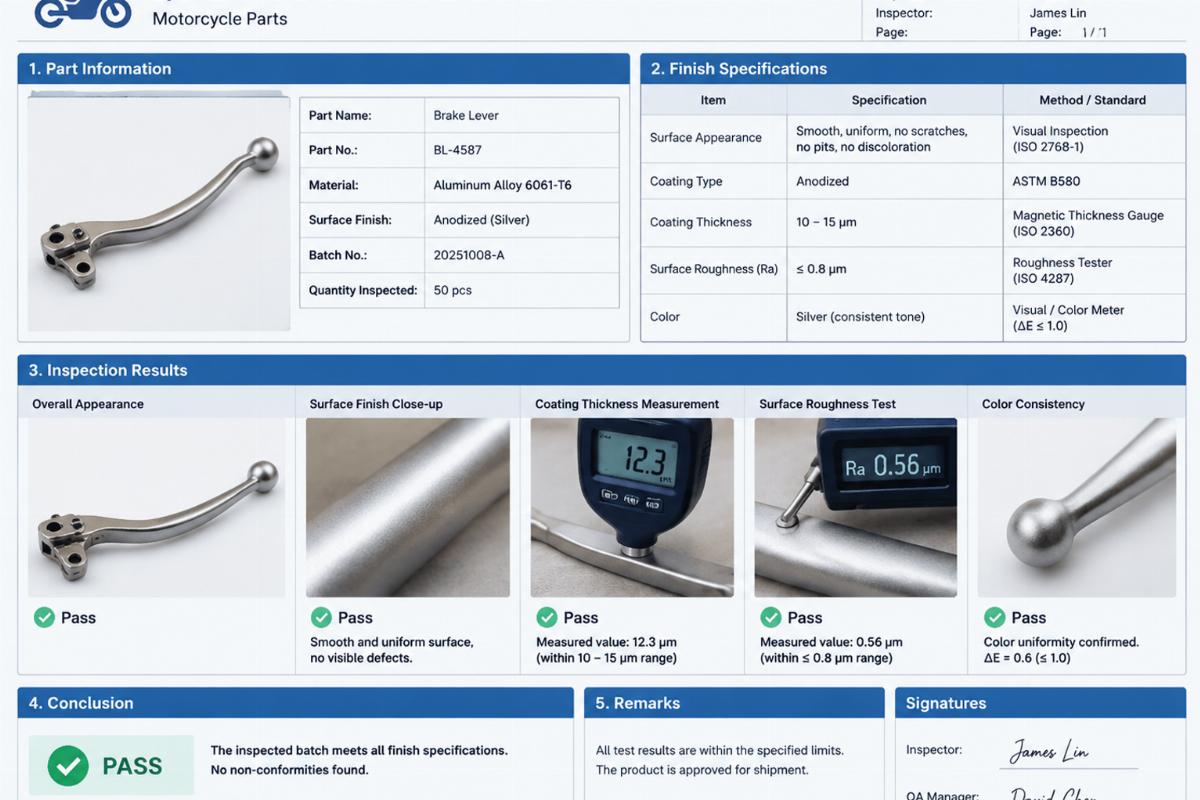Click the Measured value: 0.56 µm text
The height and width of the screenshot is (800, 1200).
tap(831, 642)
